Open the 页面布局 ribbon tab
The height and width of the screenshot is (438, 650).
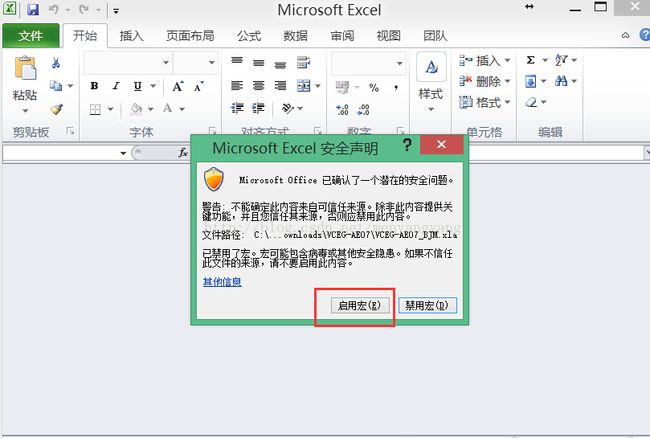[190, 36]
